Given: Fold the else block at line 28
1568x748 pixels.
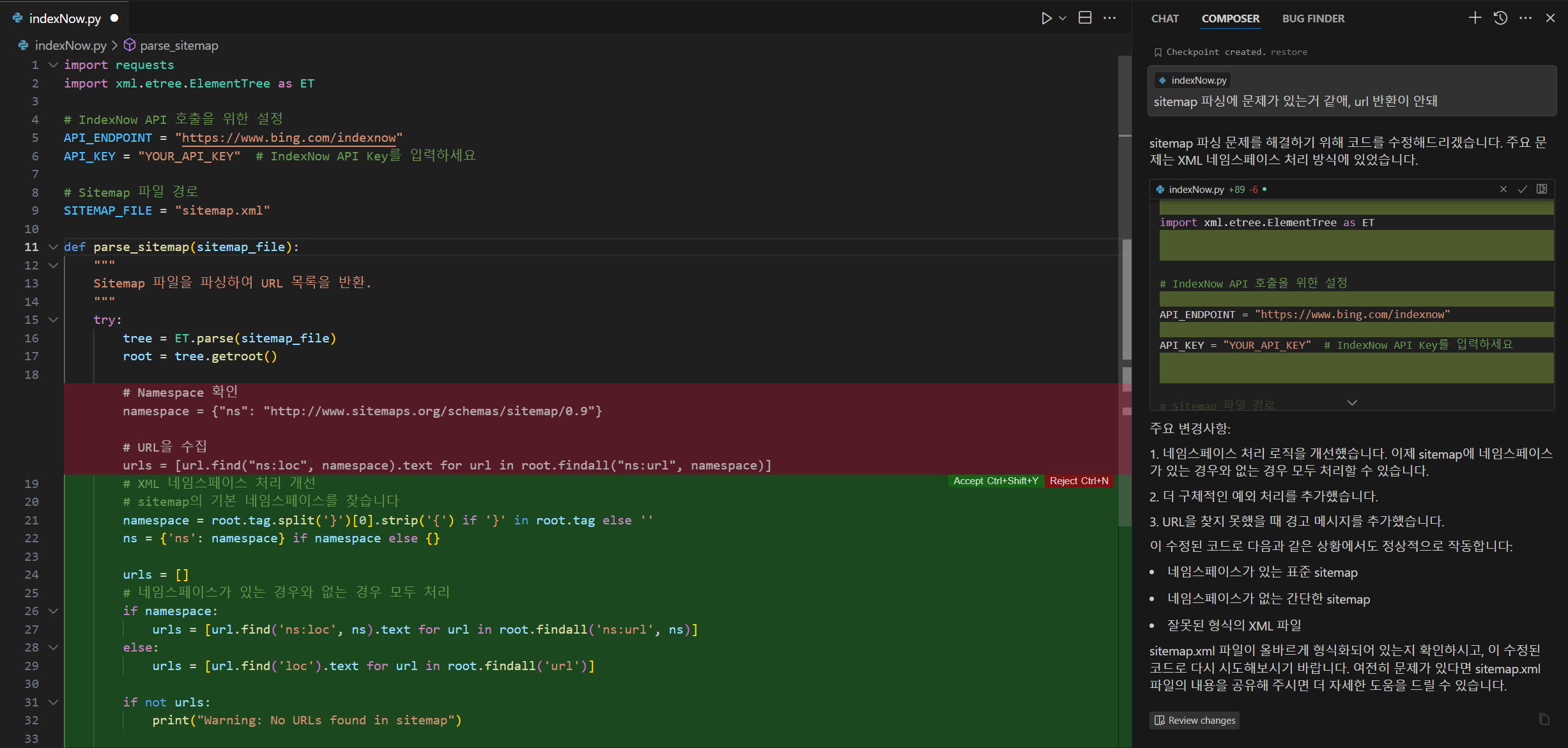Looking at the screenshot, I should 54,647.
